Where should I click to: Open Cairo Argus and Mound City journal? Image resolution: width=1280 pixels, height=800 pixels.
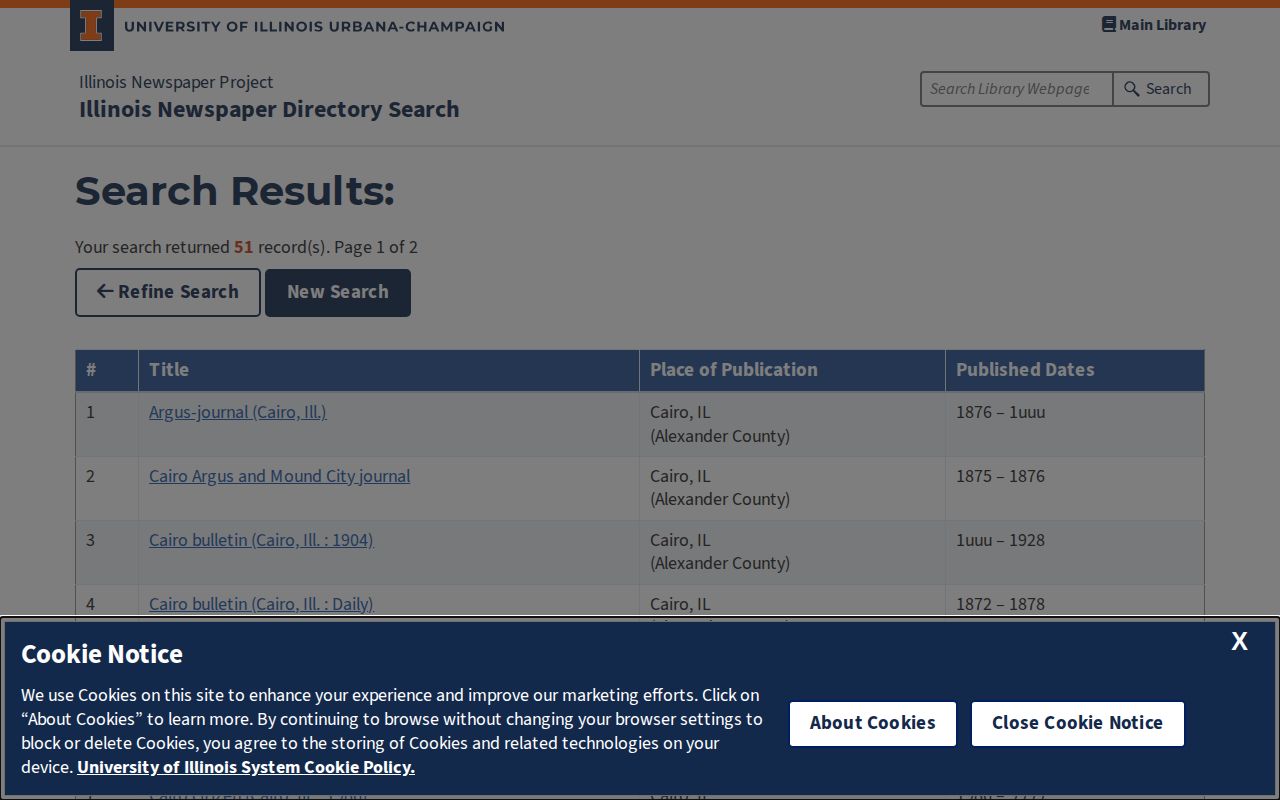click(x=279, y=476)
